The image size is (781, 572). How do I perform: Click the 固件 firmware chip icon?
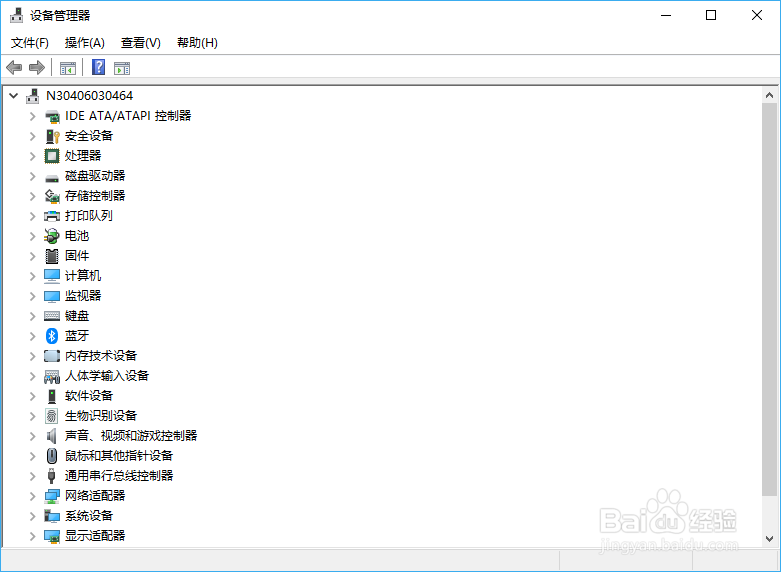pyautogui.click(x=52, y=256)
